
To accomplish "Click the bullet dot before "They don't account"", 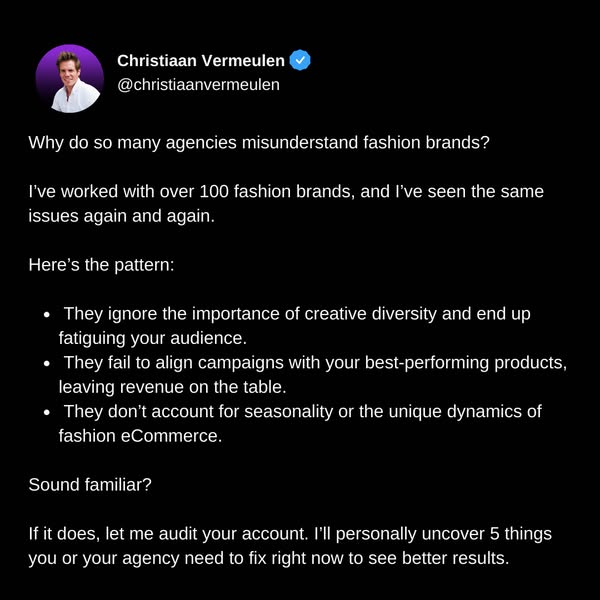I will [48, 411].
